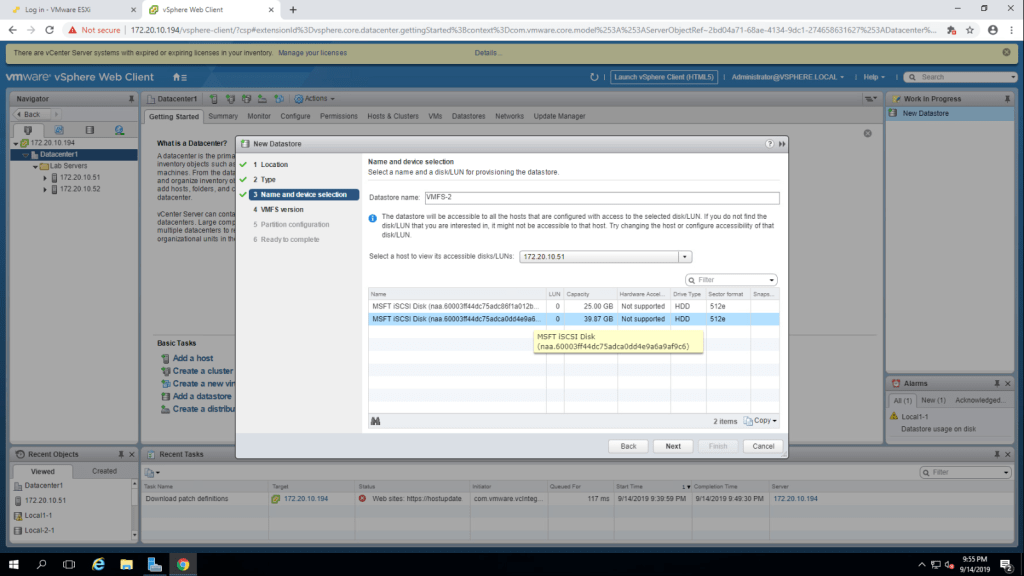1024x576 pixels.
Task: Select the 25.00 GB MSFT iSCSI disk row
Action: pyautogui.click(x=456, y=306)
